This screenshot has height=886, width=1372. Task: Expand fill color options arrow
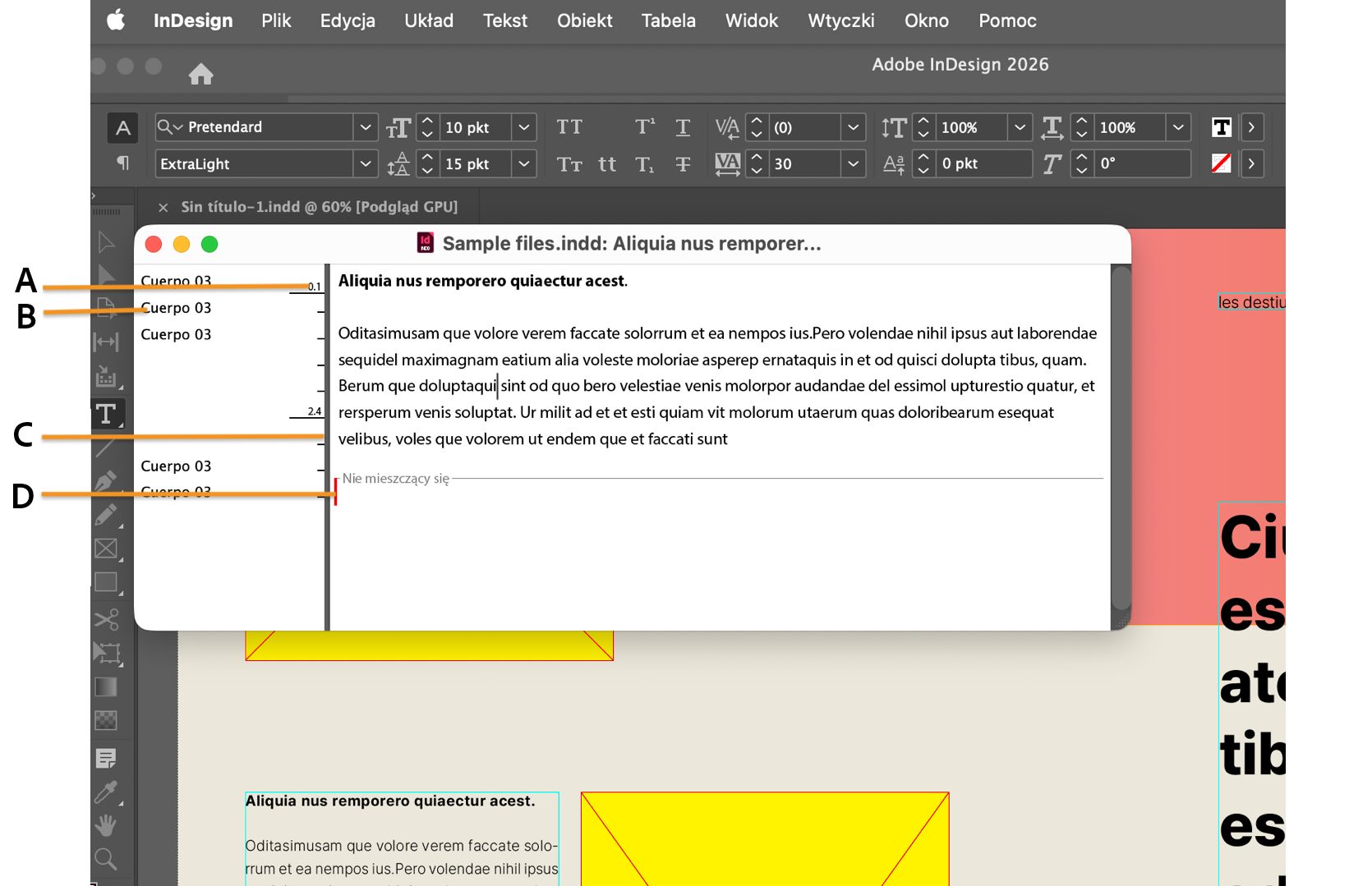(1251, 127)
